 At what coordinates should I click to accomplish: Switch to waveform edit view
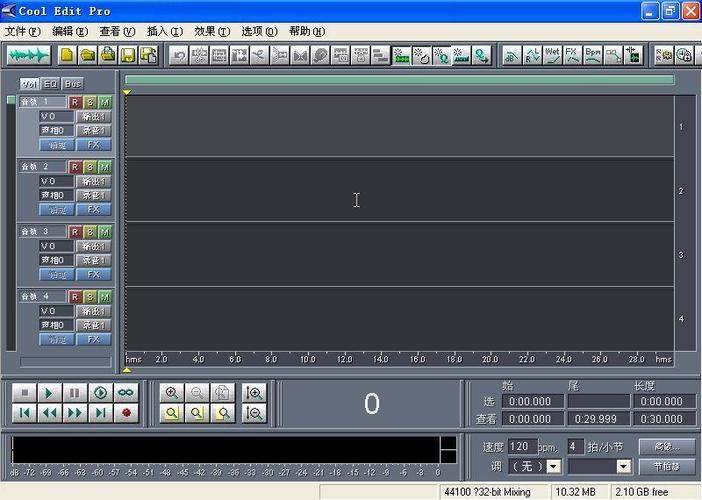[x=29, y=55]
